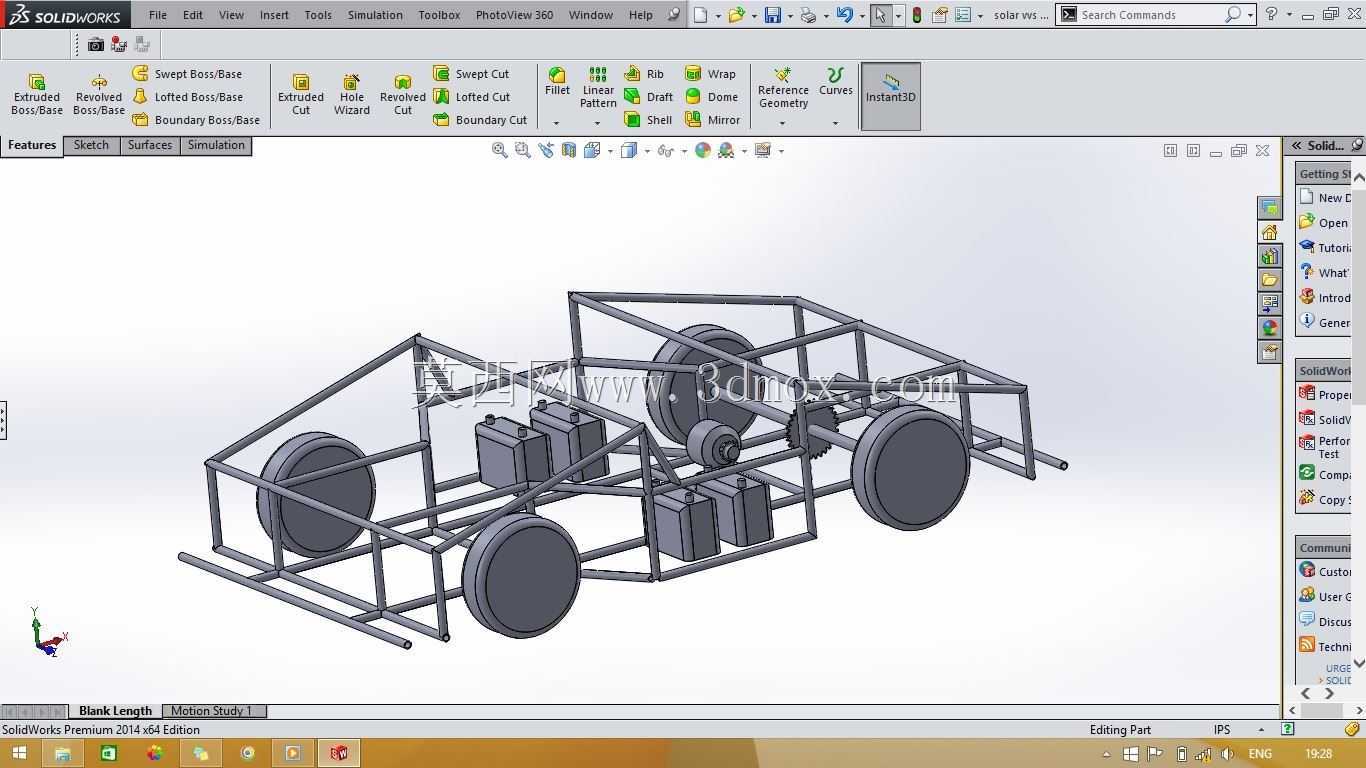Select the Extruded Boss/Base tool
This screenshot has height=768, width=1366.
click(x=37, y=94)
